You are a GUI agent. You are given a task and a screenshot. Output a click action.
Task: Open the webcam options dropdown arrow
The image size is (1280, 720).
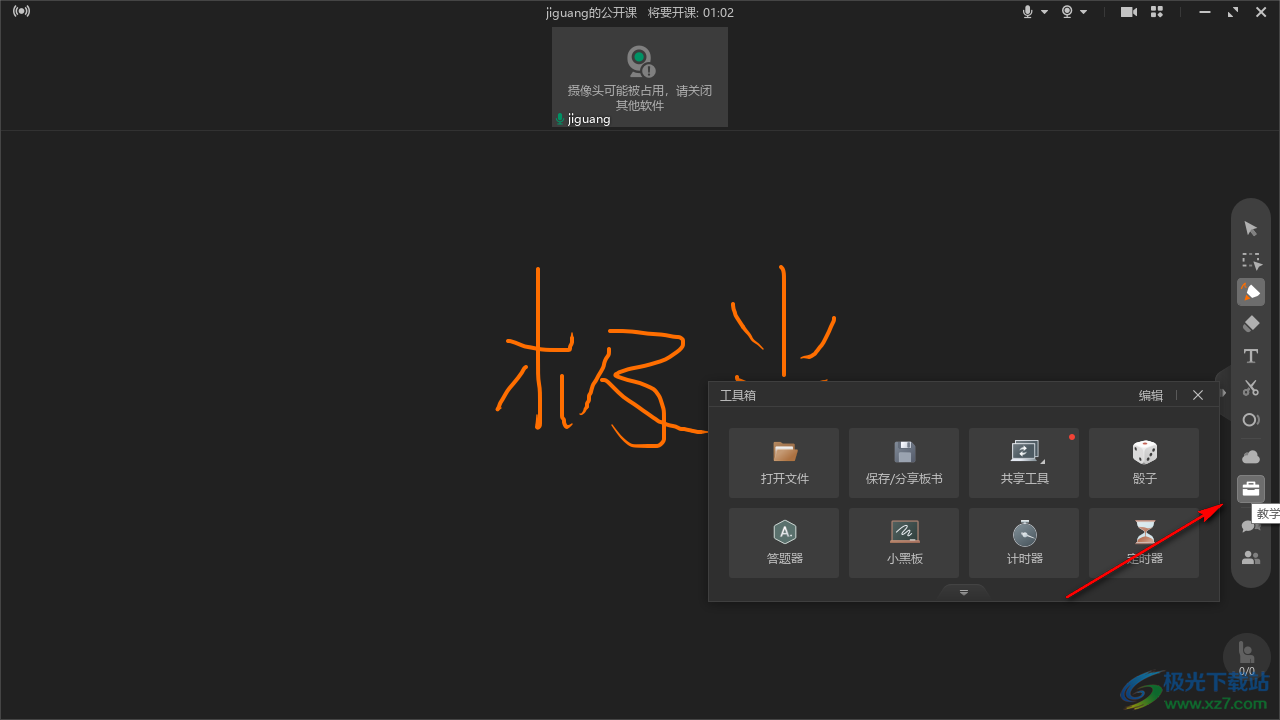click(1084, 12)
